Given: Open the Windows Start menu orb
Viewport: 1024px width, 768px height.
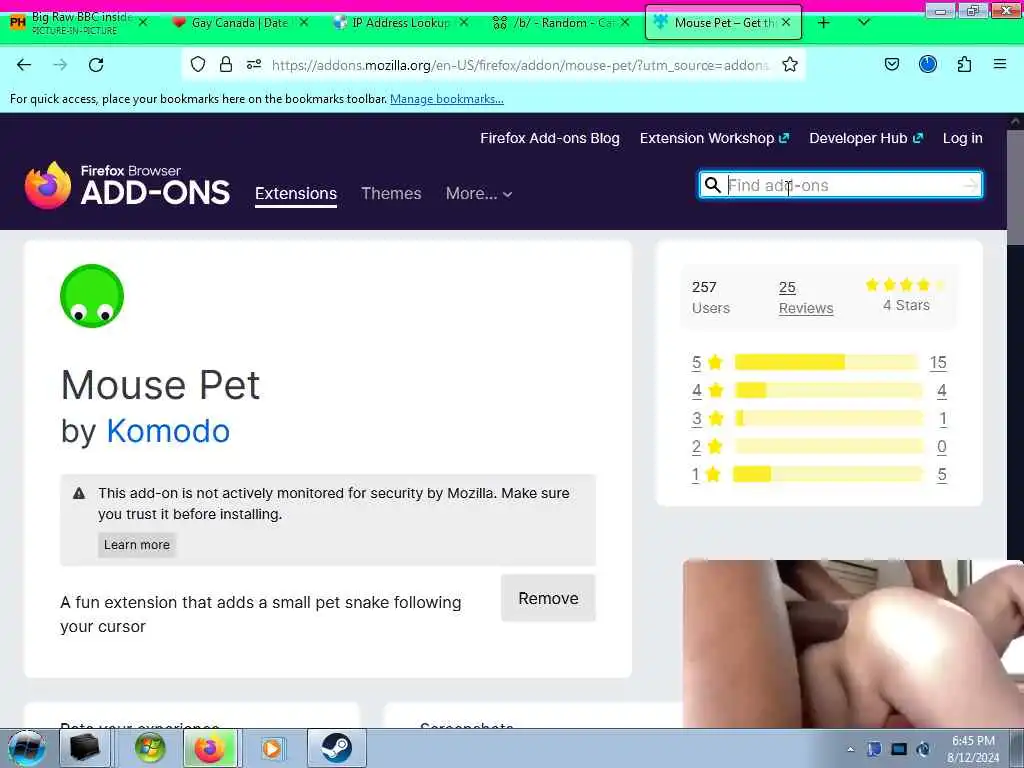Looking at the screenshot, I should pos(27,748).
